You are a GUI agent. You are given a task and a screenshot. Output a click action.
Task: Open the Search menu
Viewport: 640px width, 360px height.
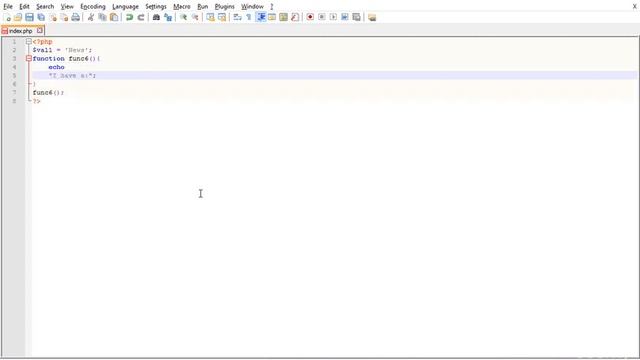(45, 7)
